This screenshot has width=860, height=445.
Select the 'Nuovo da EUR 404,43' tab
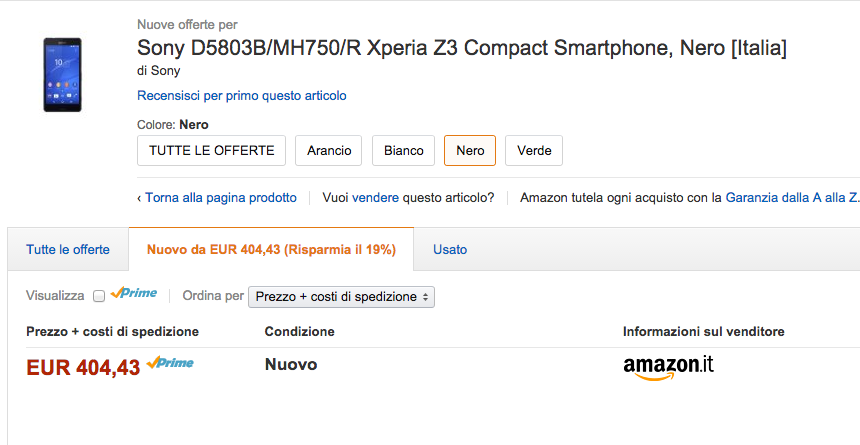(271, 249)
